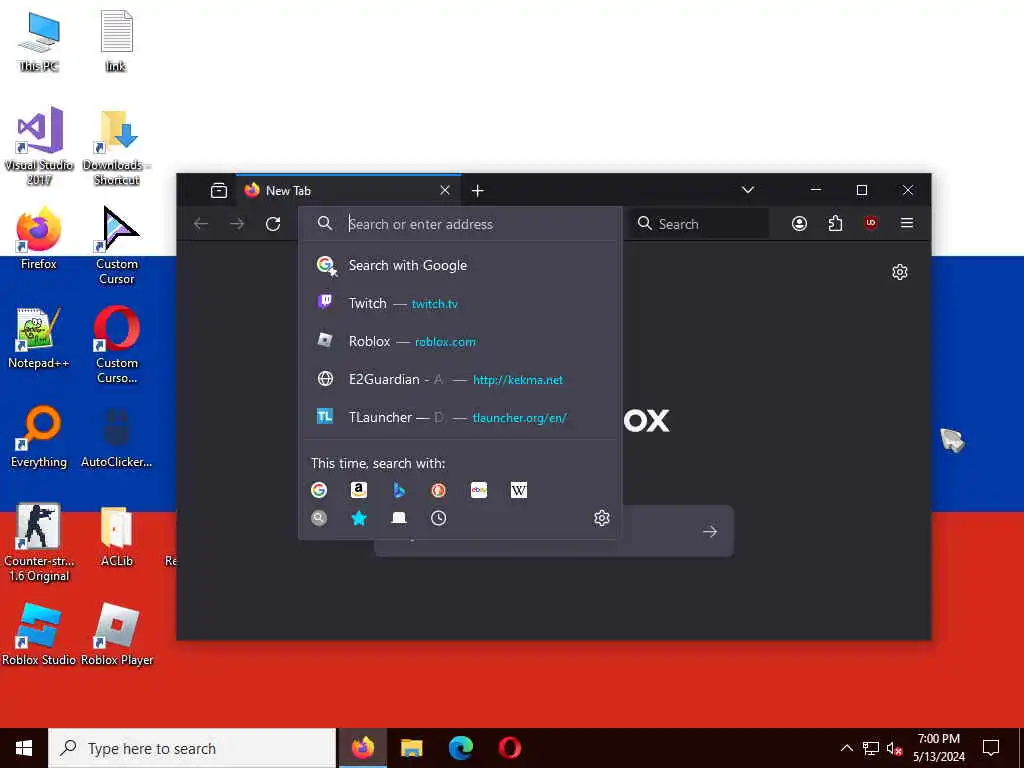Select the E2Guardian kekma.net suggestion

pyautogui.click(x=460, y=379)
